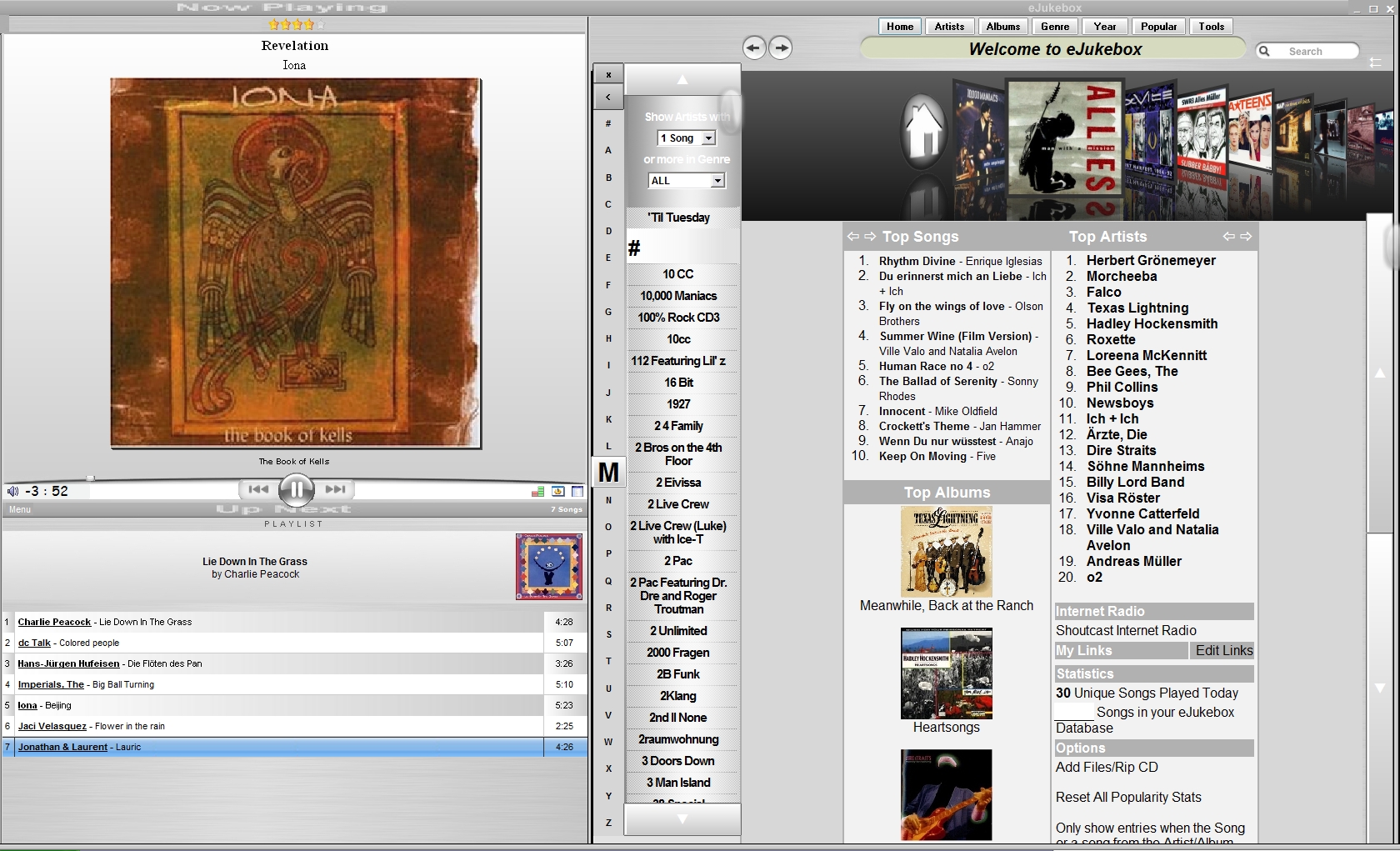Open the ALL genre dropdown
Viewport: 1400px width, 851px height.
tap(687, 181)
